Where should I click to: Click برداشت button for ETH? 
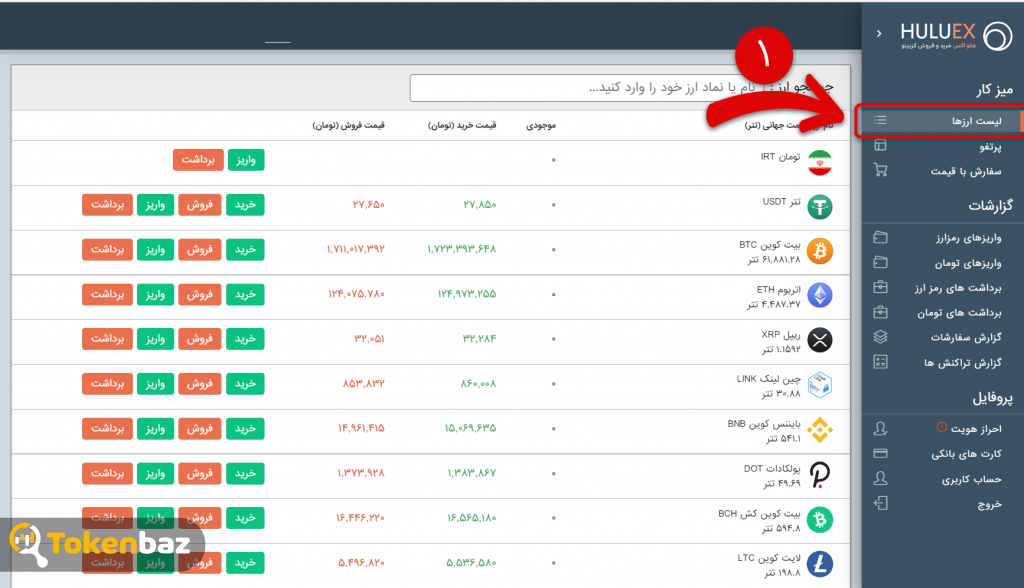[107, 294]
